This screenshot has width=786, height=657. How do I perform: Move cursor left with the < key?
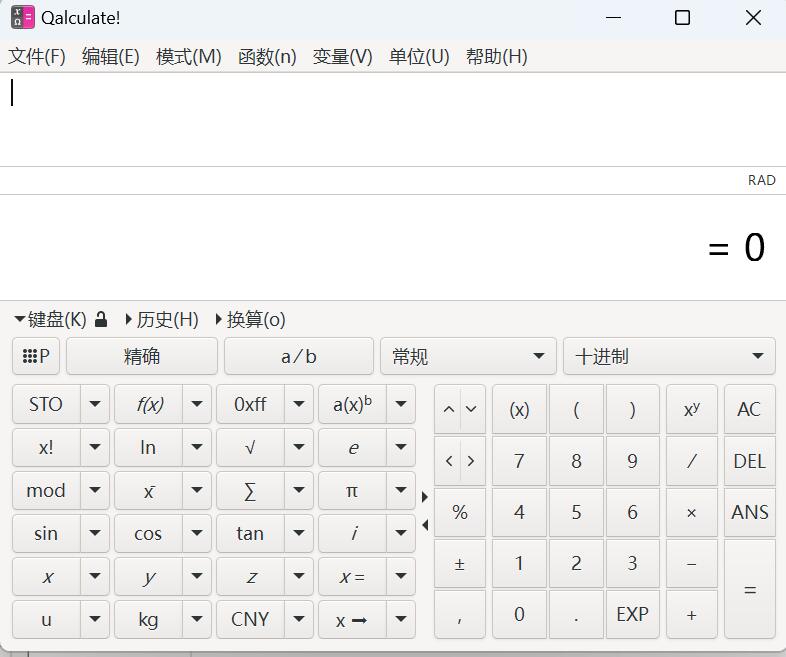pyautogui.click(x=448, y=461)
